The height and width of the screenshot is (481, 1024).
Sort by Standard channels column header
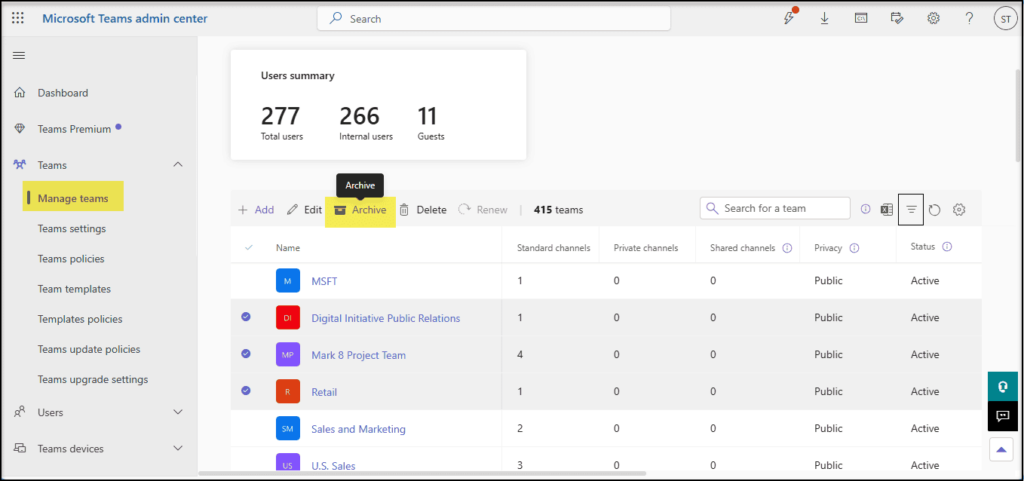point(554,248)
